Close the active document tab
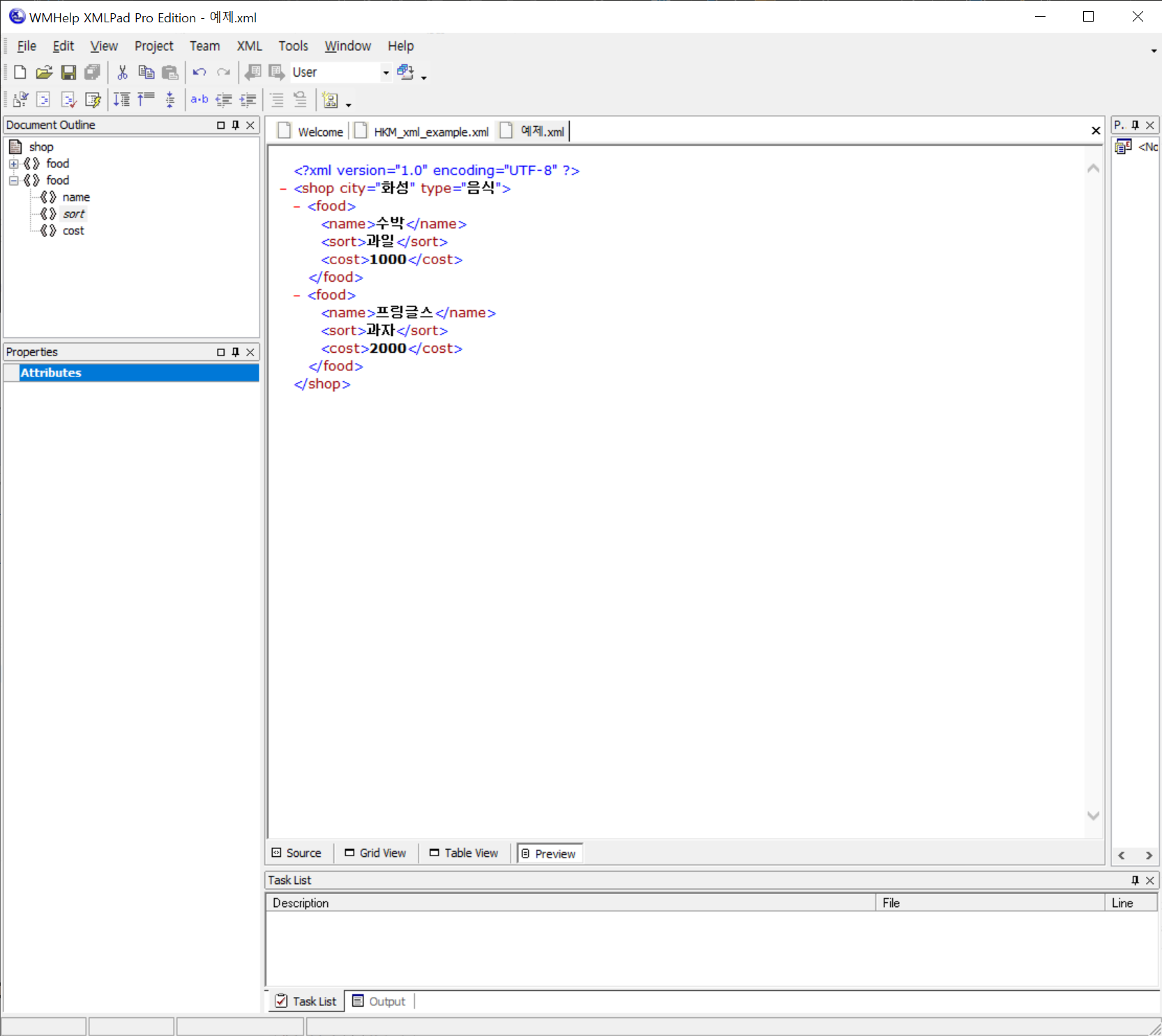This screenshot has width=1162, height=1036. 1096,131
